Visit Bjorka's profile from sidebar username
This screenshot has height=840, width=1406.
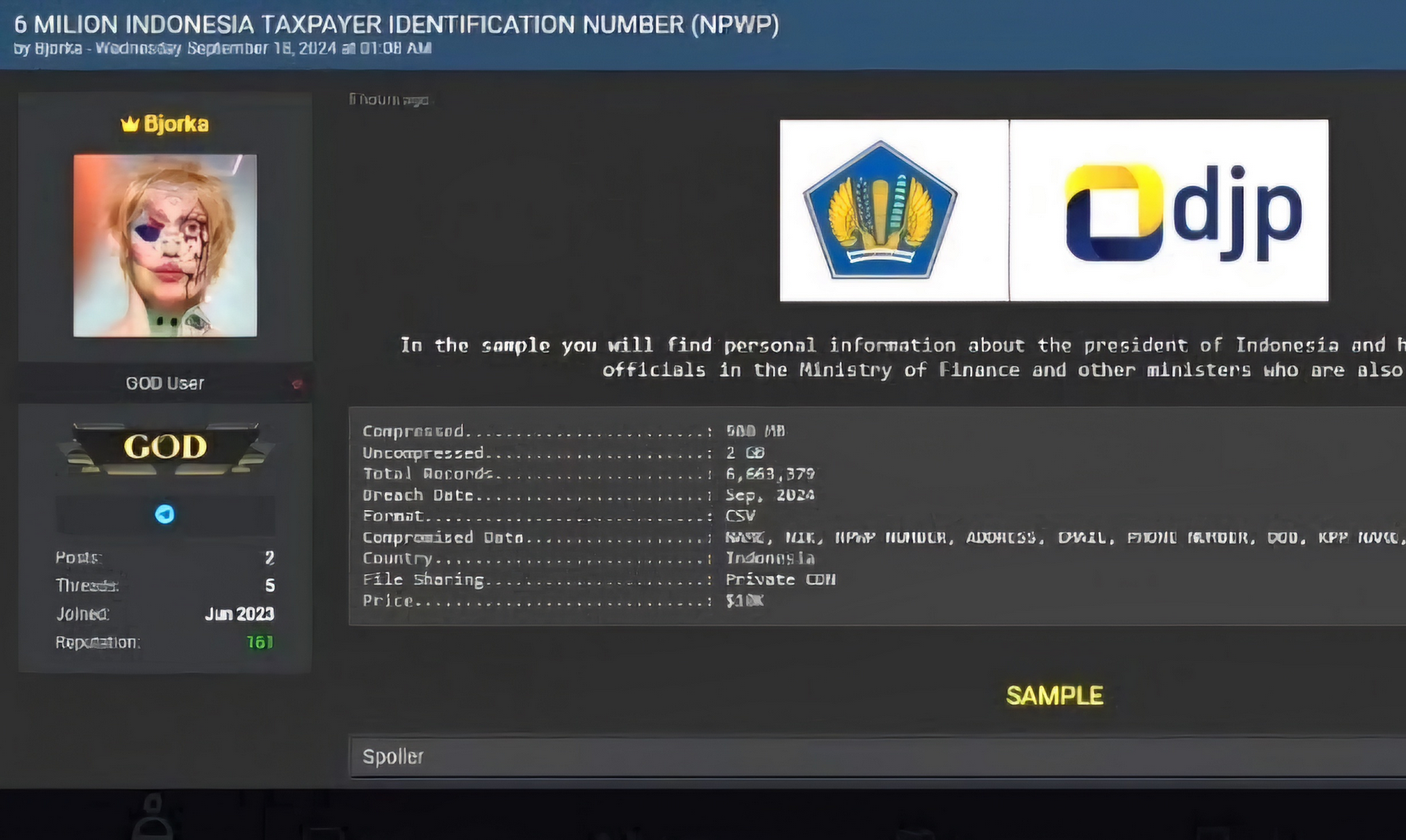click(176, 124)
